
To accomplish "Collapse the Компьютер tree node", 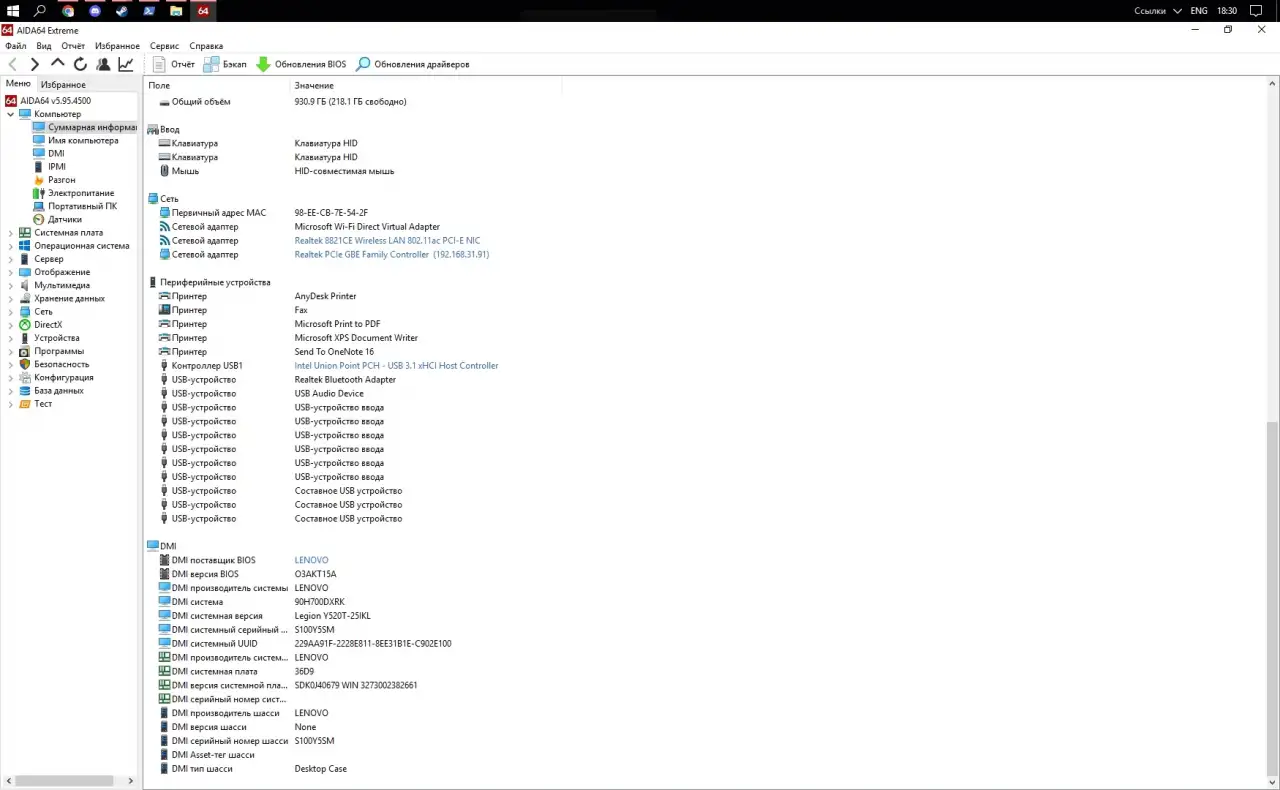I will pos(11,114).
